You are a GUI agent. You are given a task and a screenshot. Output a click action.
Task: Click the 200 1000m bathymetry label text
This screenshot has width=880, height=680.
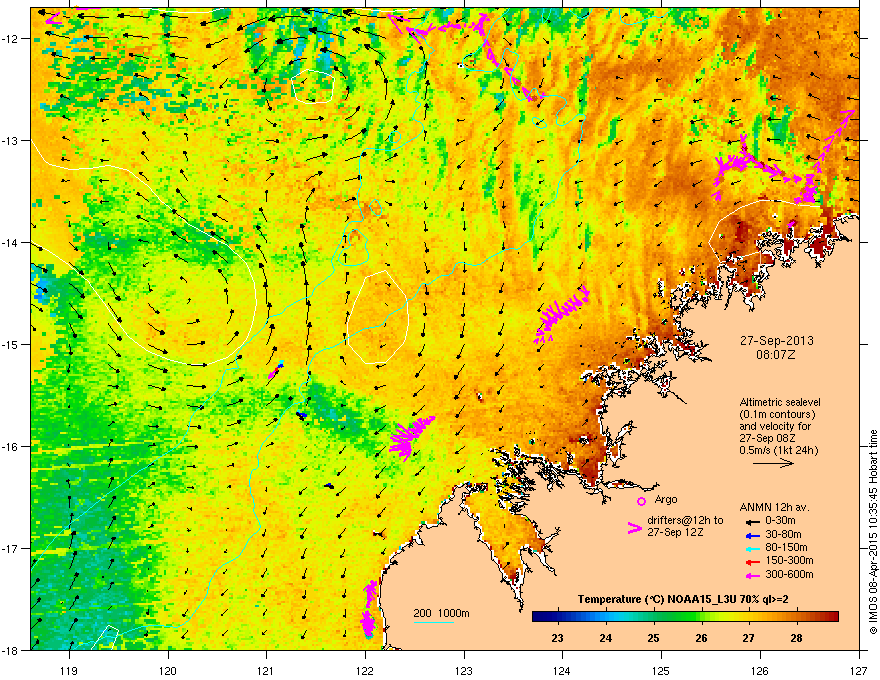(x=441, y=613)
